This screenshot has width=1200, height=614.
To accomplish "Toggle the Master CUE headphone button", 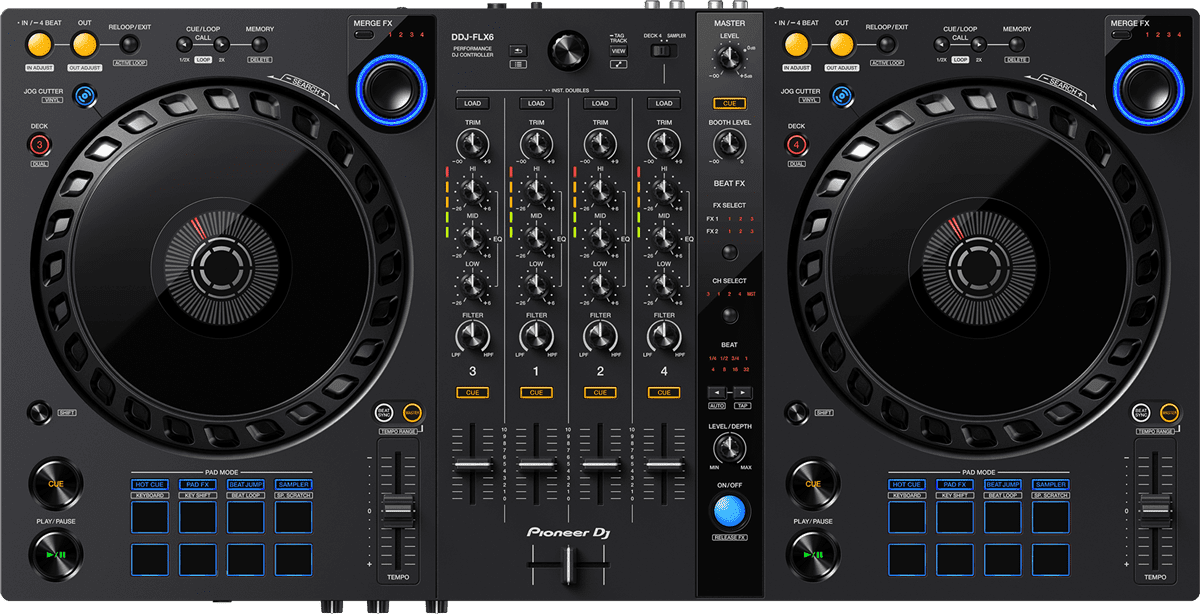I will coord(729,103).
